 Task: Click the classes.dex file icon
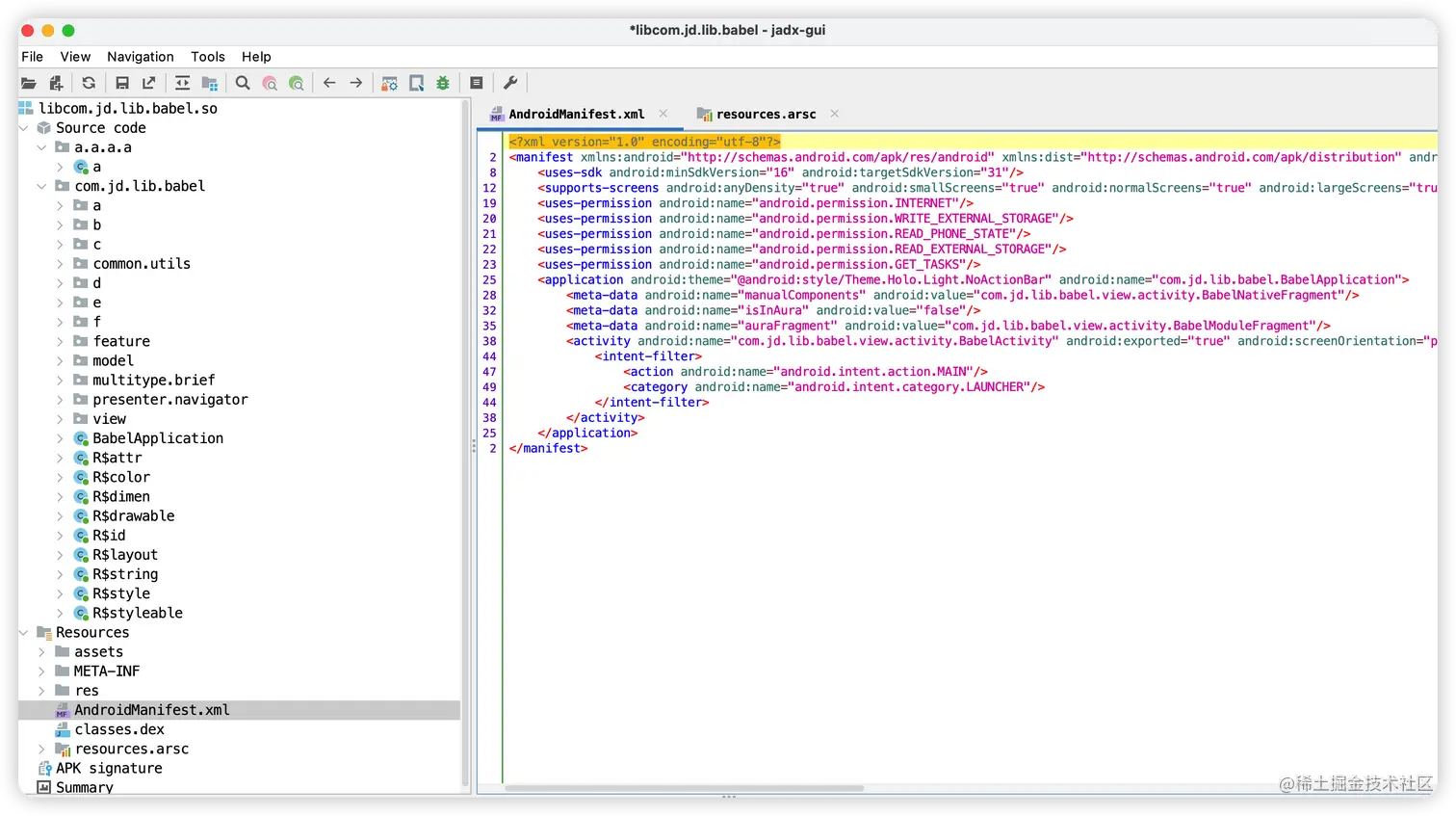click(63, 730)
